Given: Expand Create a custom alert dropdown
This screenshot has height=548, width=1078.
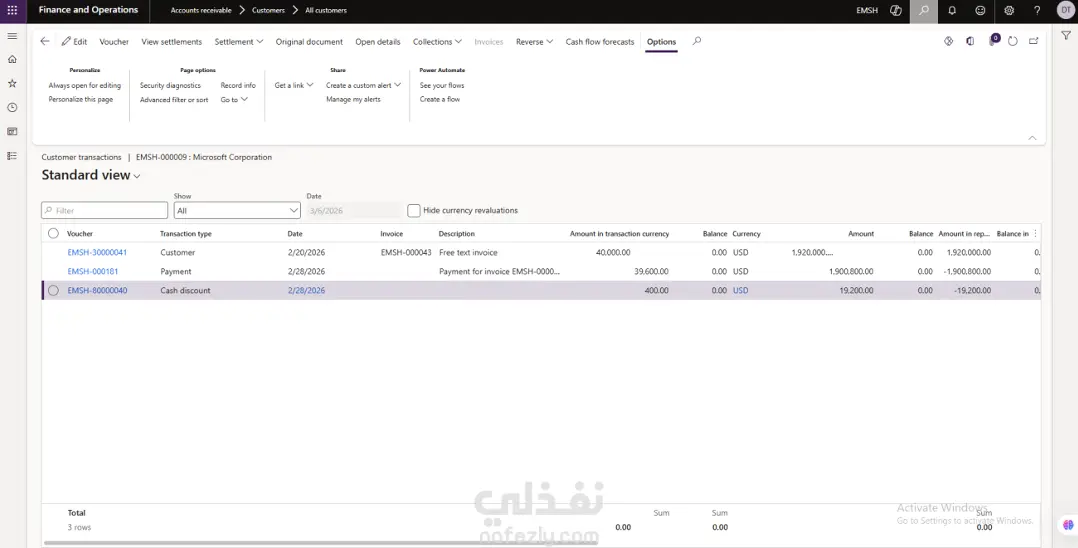Looking at the screenshot, I should pos(364,85).
